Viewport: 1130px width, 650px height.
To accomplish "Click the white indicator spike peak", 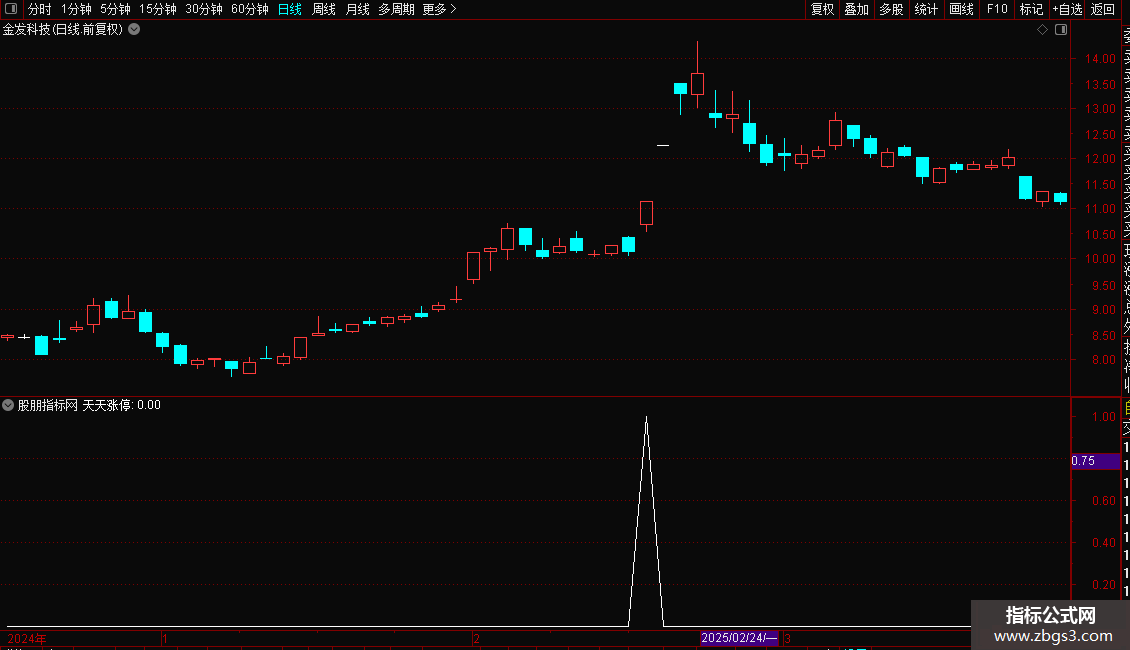I will [x=646, y=418].
